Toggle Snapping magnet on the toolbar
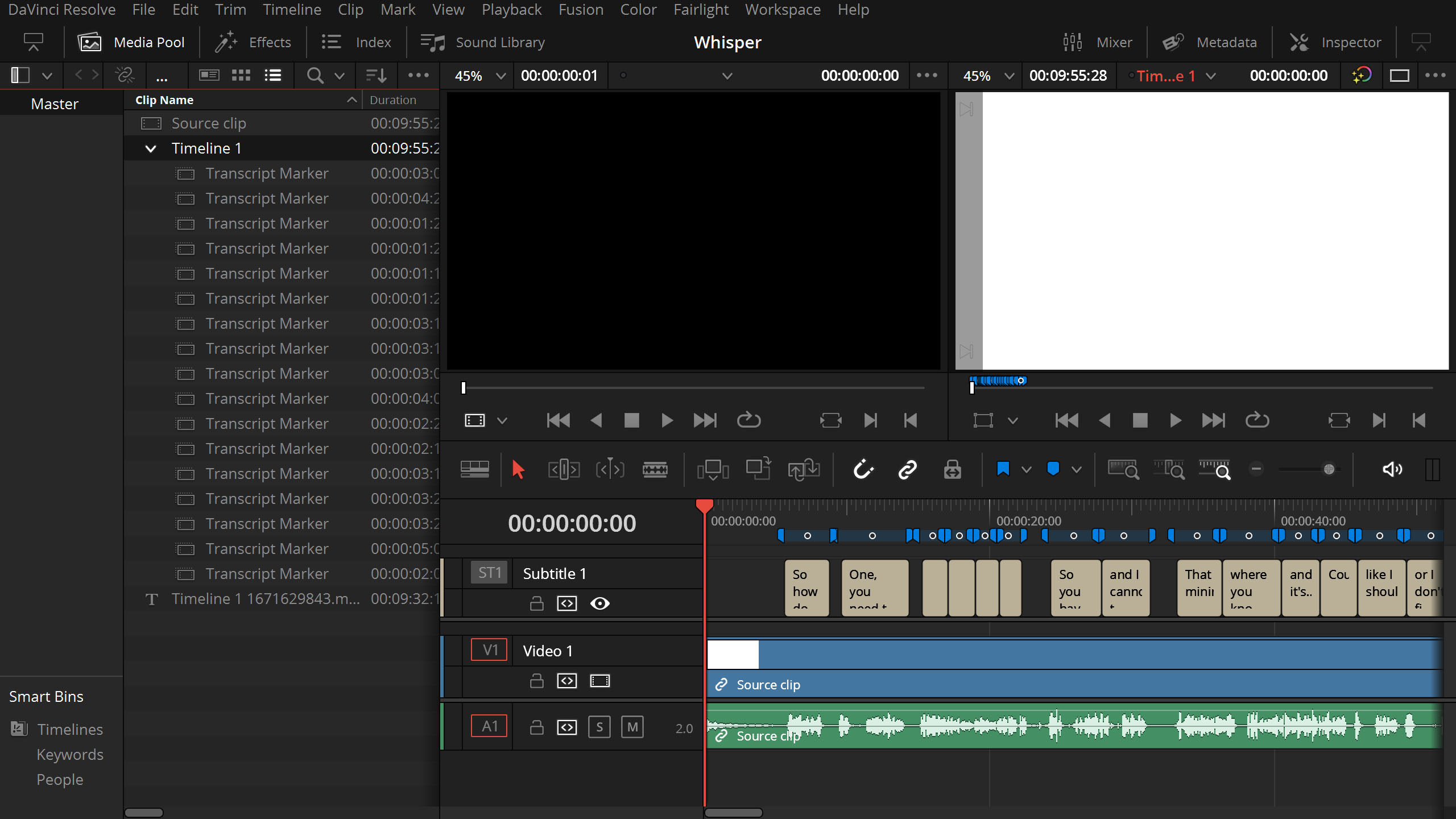1456x819 pixels. pos(863,469)
